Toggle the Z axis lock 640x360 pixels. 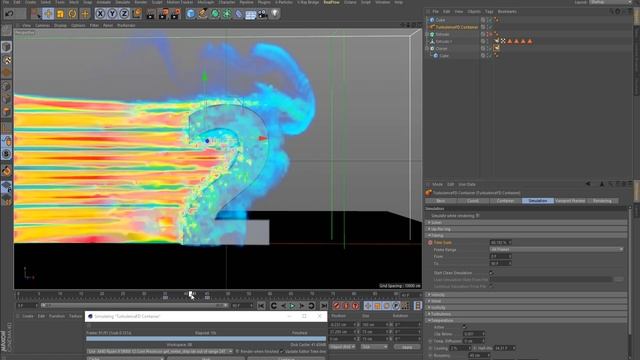[x=124, y=14]
